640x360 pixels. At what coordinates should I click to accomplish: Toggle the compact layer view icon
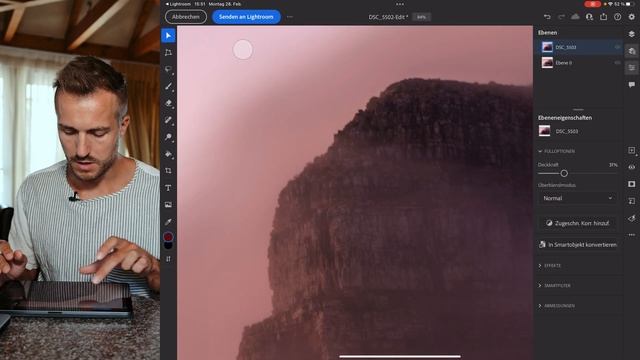pos(632,34)
